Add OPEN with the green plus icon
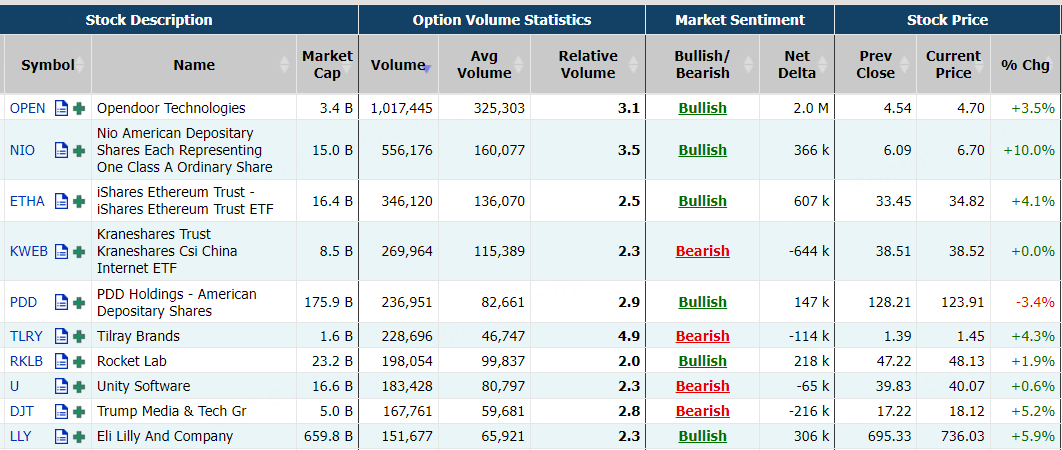 click(79, 108)
